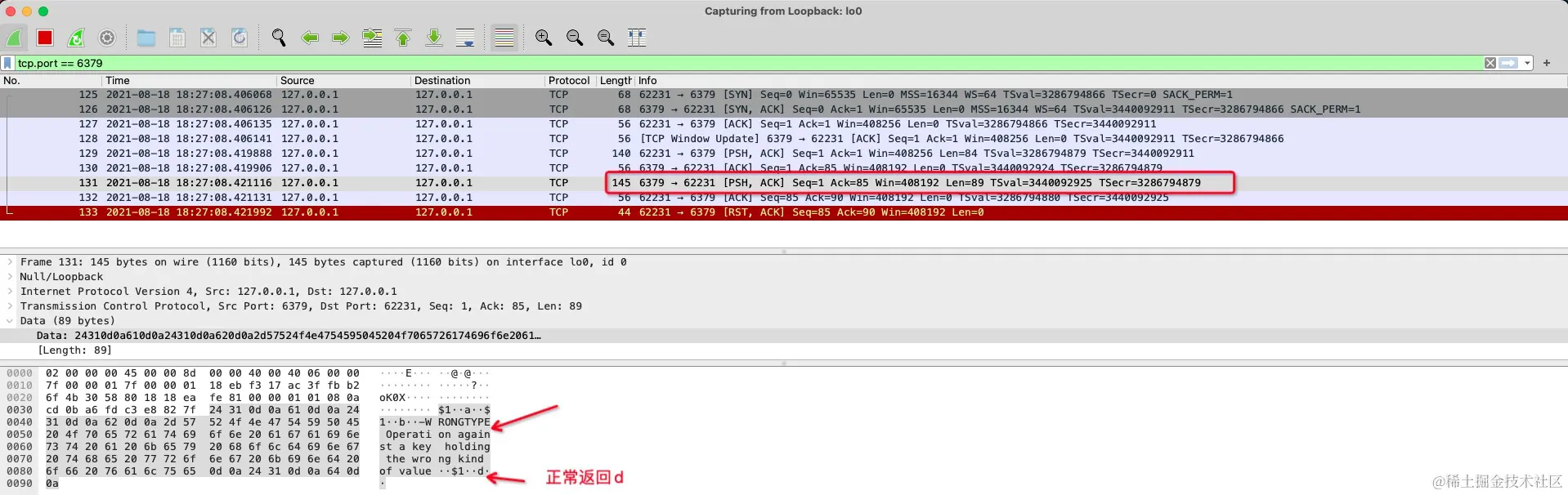Stop the running capture with red square
Viewport: 1568px width, 495px height.
[x=45, y=38]
